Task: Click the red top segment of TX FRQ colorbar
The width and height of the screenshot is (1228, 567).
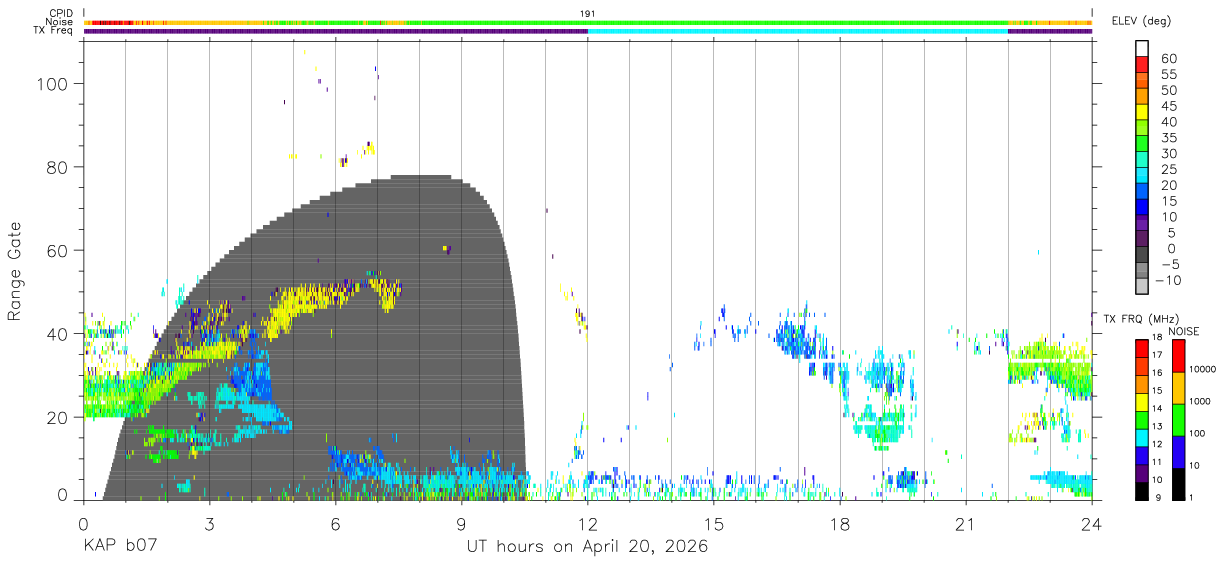Action: tap(1142, 348)
